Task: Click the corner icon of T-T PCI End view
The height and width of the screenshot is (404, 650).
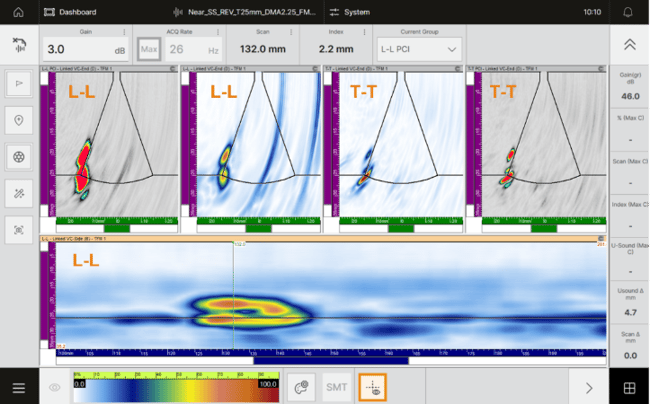Action: pyautogui.click(x=601, y=69)
